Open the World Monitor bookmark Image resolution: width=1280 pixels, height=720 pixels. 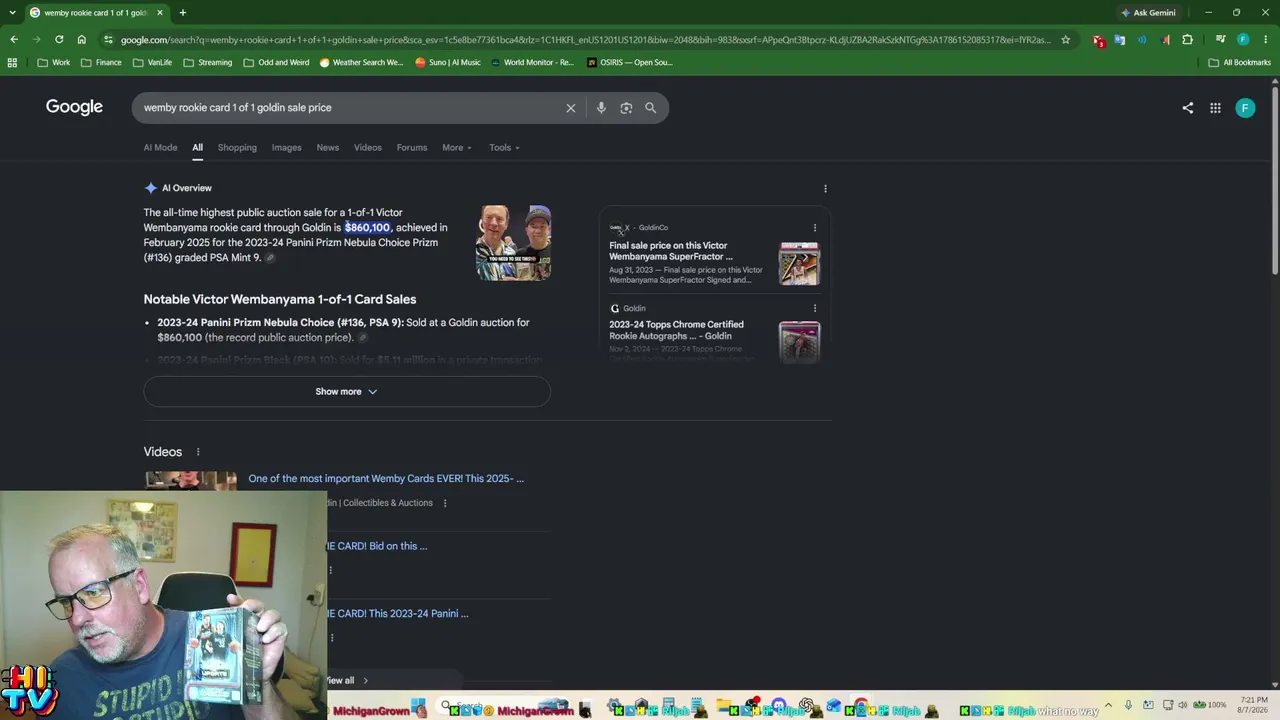(x=532, y=62)
